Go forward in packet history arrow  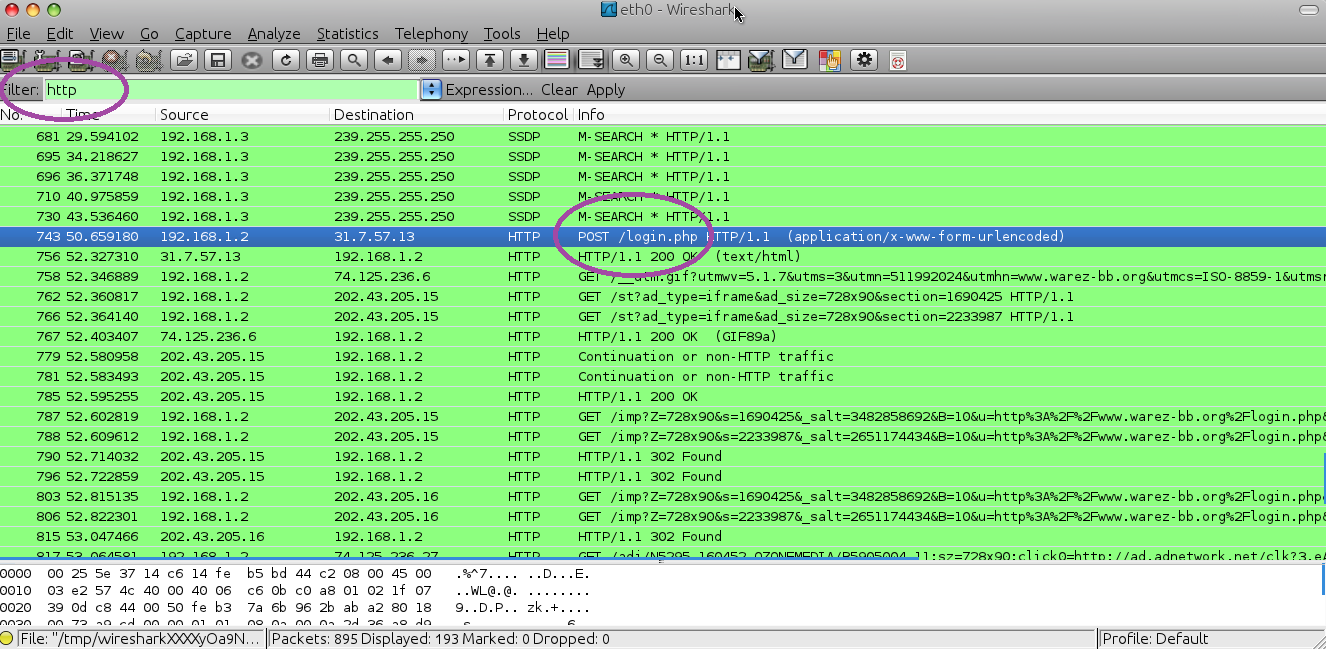(422, 60)
